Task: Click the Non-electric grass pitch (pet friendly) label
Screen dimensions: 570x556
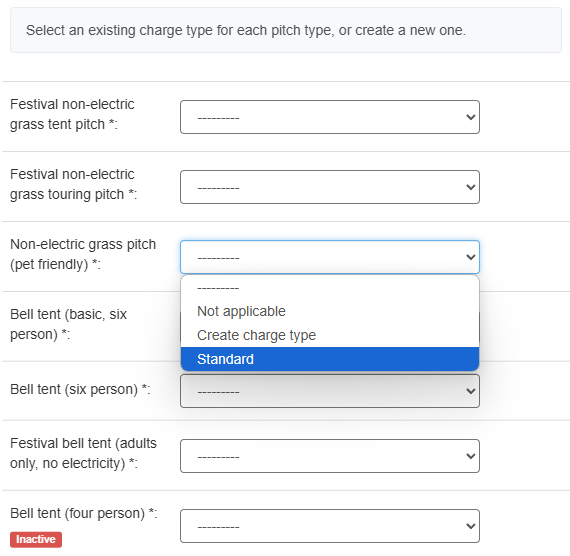Action: coord(83,254)
